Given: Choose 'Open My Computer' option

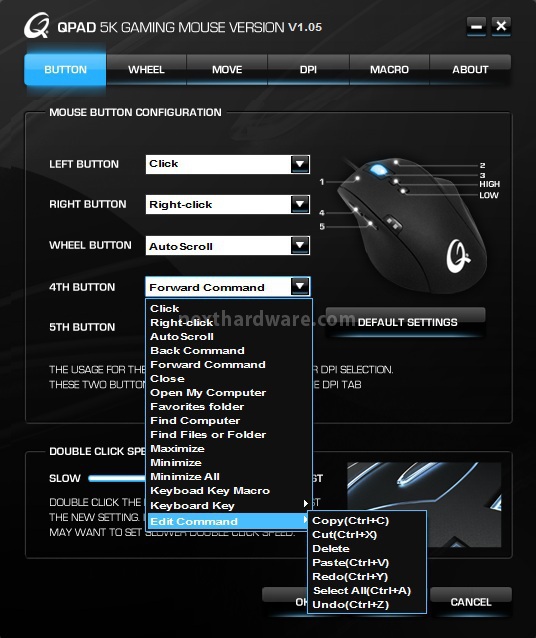Looking at the screenshot, I should [229, 393].
